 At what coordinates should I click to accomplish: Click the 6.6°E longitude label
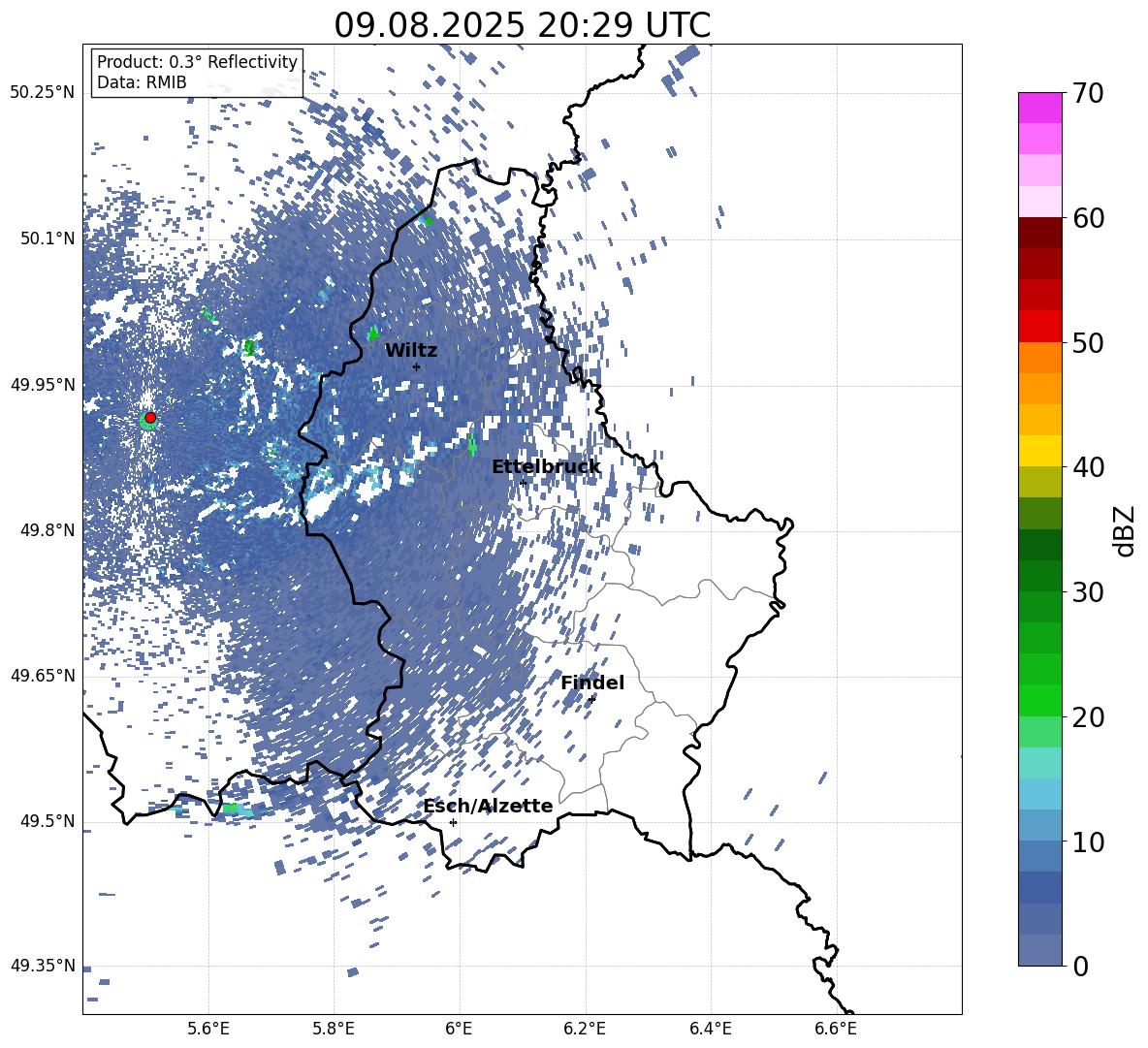[836, 1029]
